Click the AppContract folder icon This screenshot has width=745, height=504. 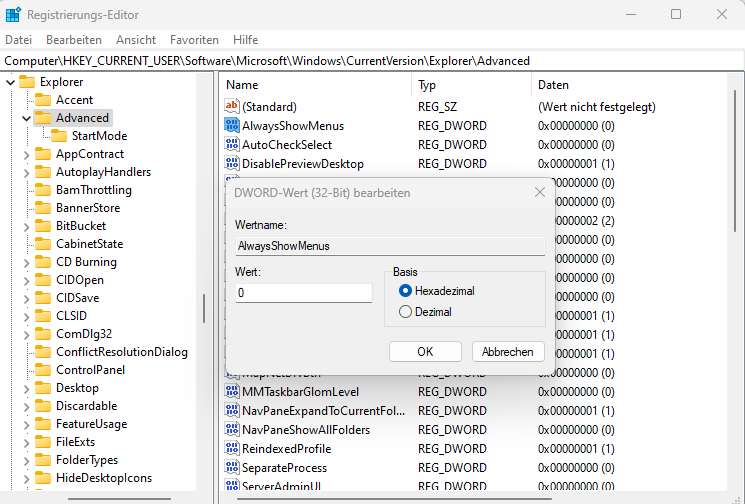(43, 154)
